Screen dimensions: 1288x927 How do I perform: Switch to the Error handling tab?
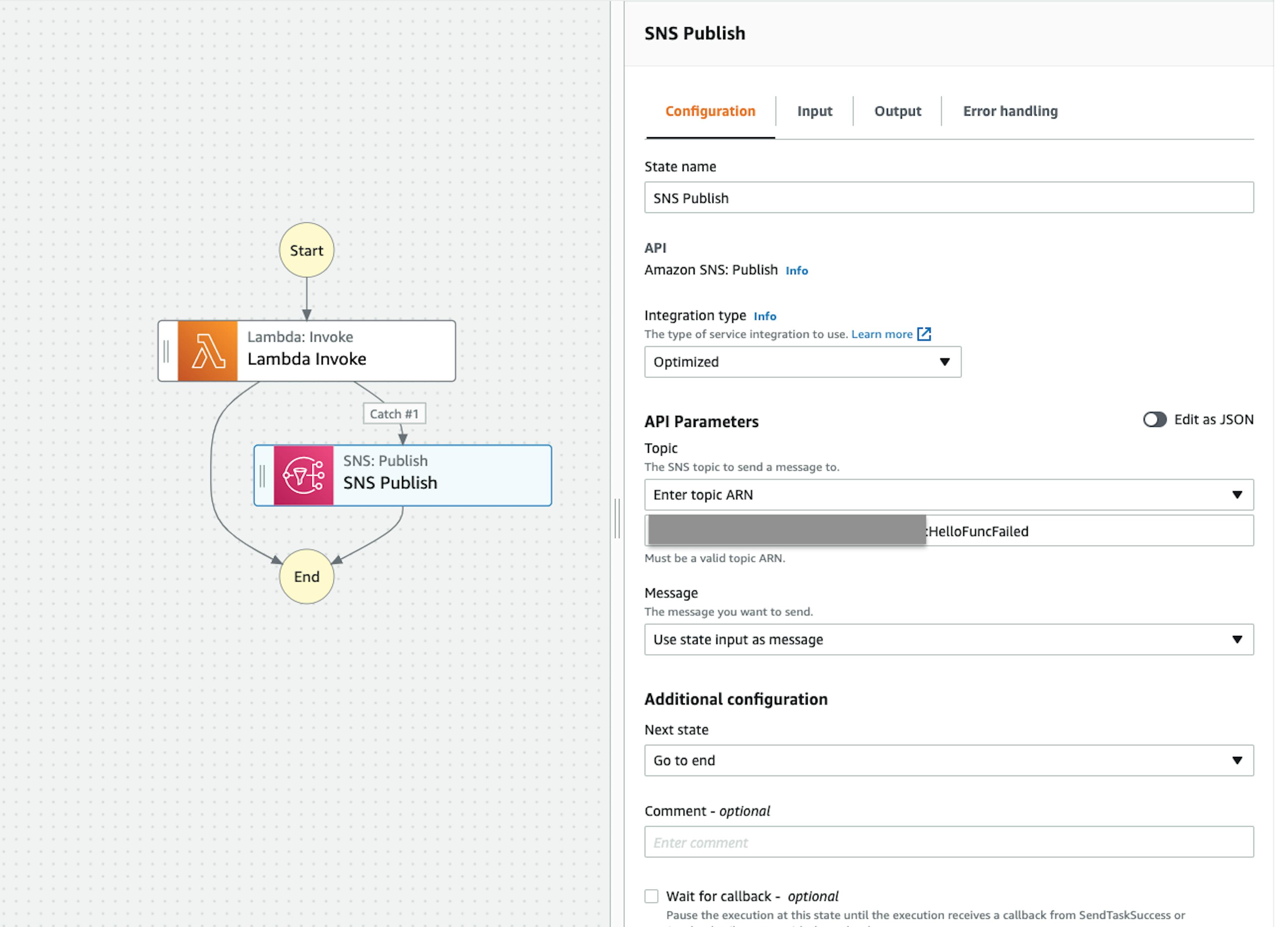coord(1010,111)
